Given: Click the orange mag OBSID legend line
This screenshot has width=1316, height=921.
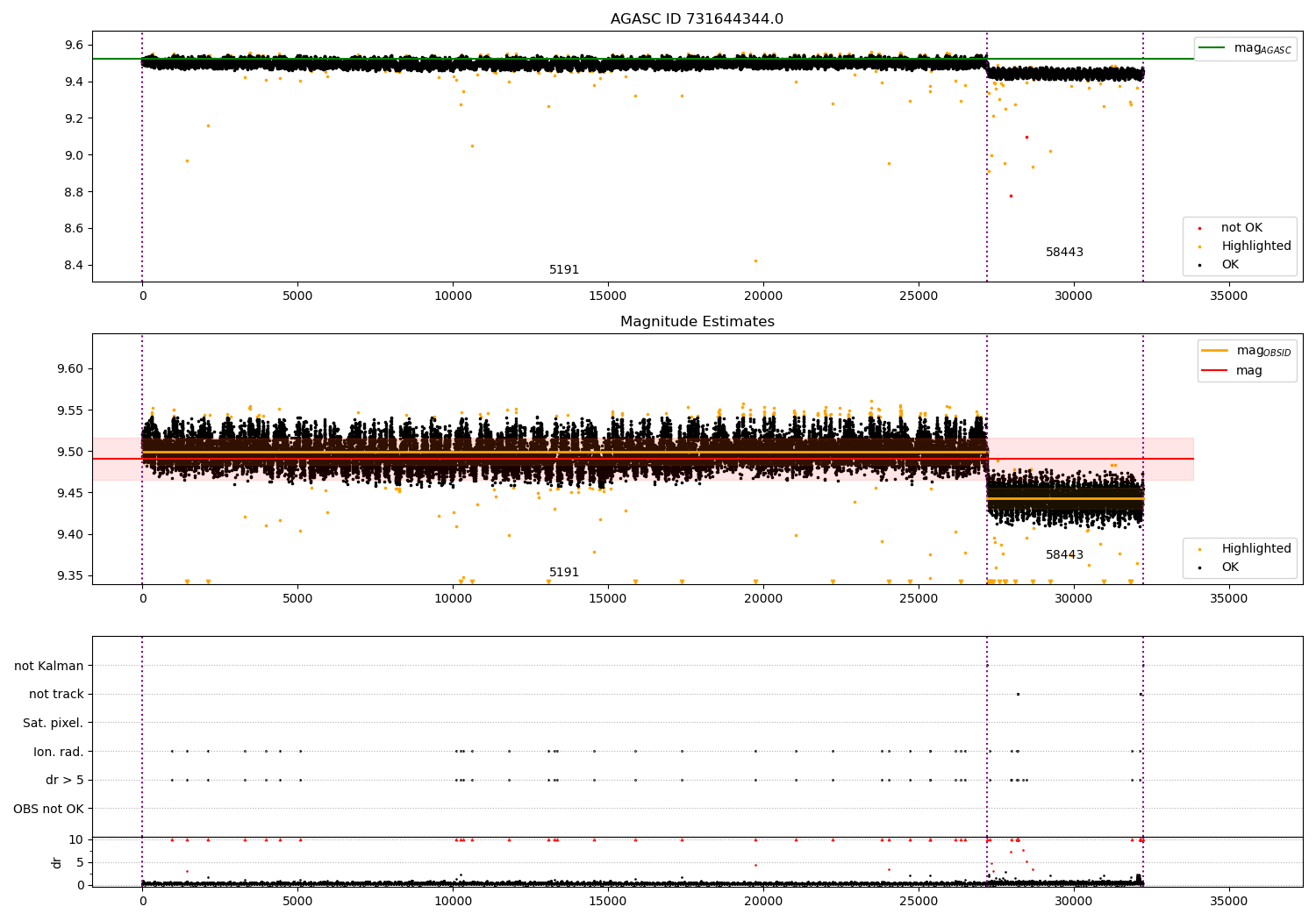Looking at the screenshot, I should point(1215,351).
